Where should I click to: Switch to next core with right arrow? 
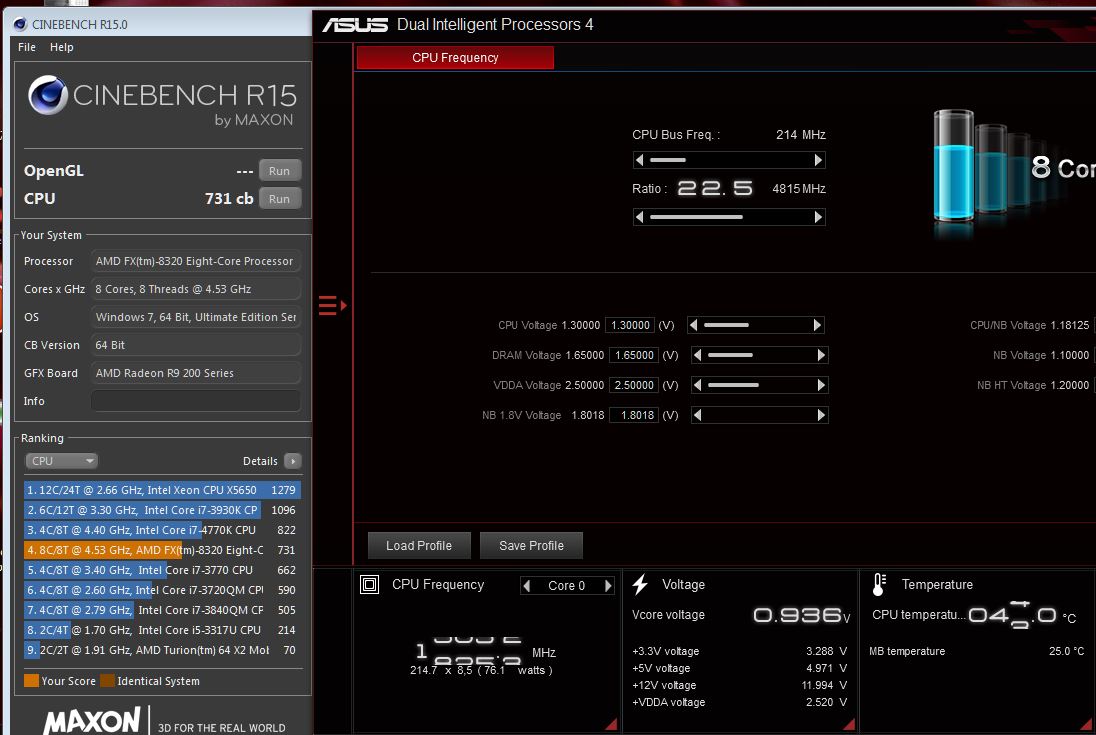(x=608, y=585)
